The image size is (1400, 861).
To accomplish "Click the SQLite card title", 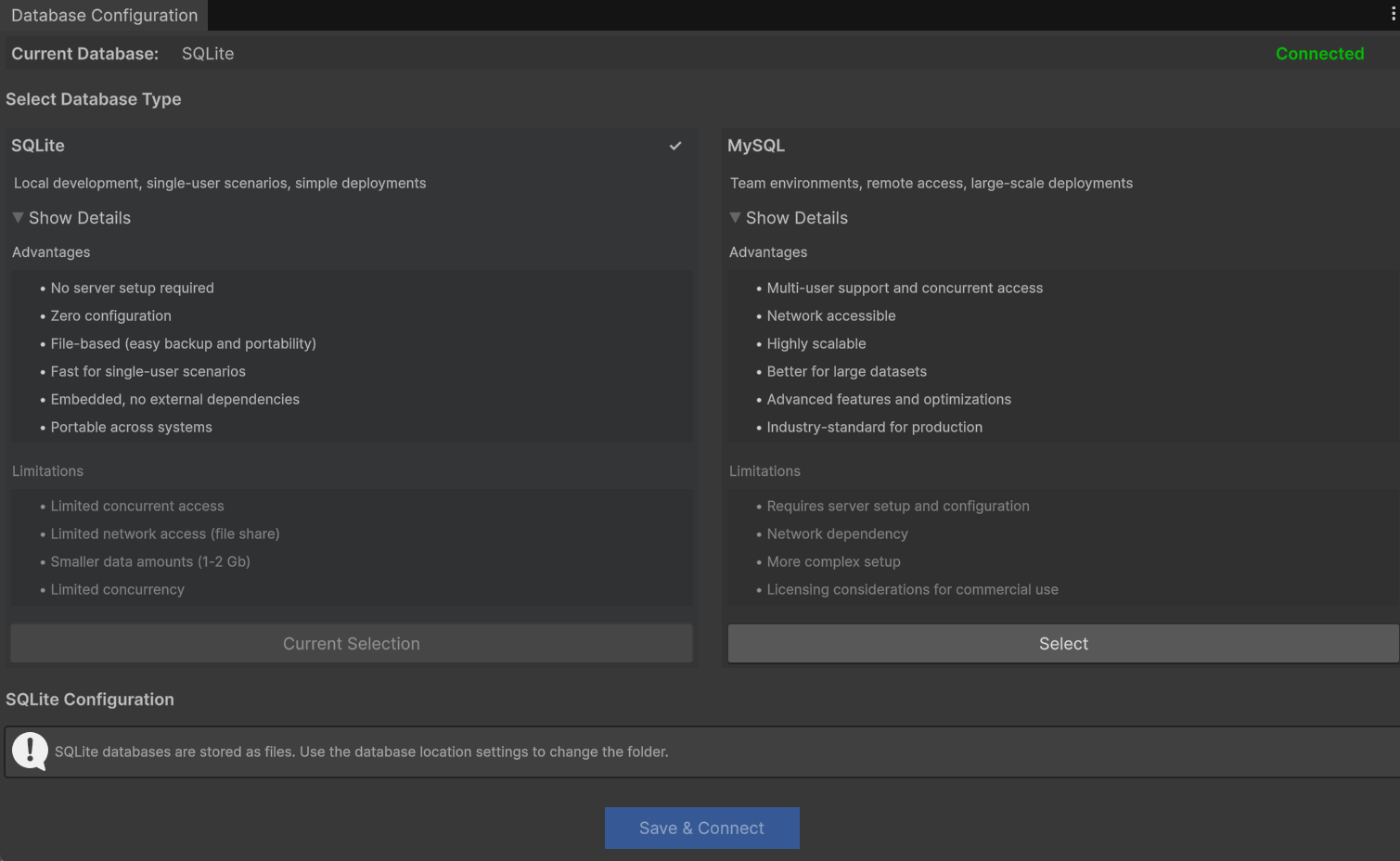I will 38,146.
